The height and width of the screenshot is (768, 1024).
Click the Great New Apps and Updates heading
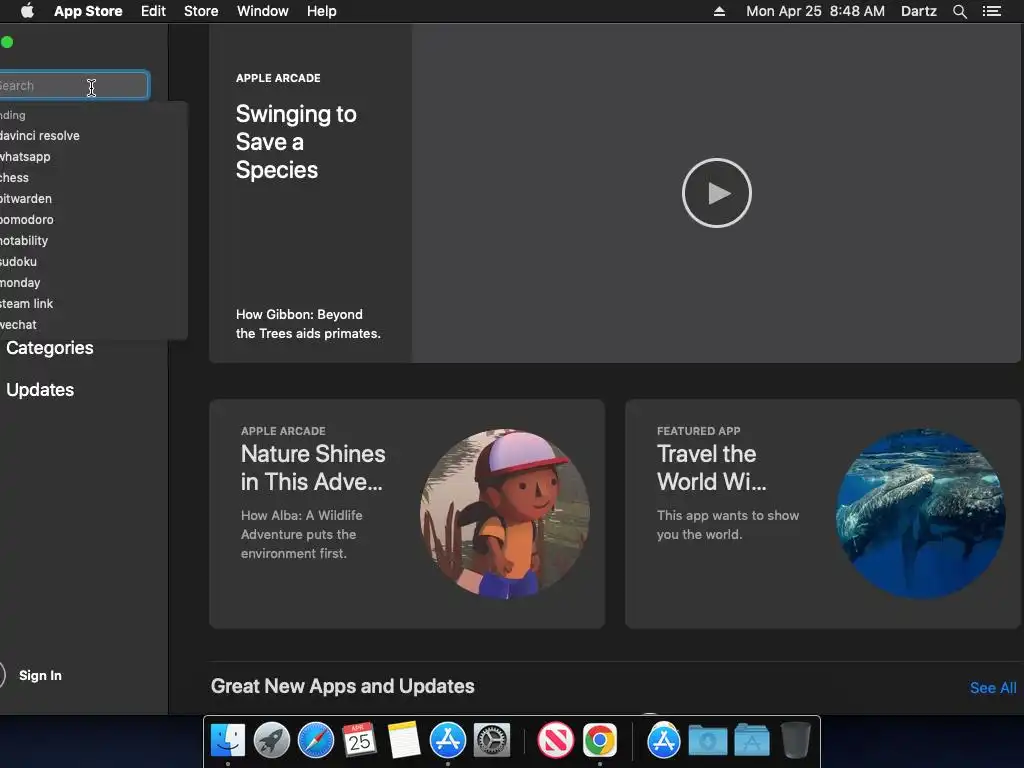342,686
